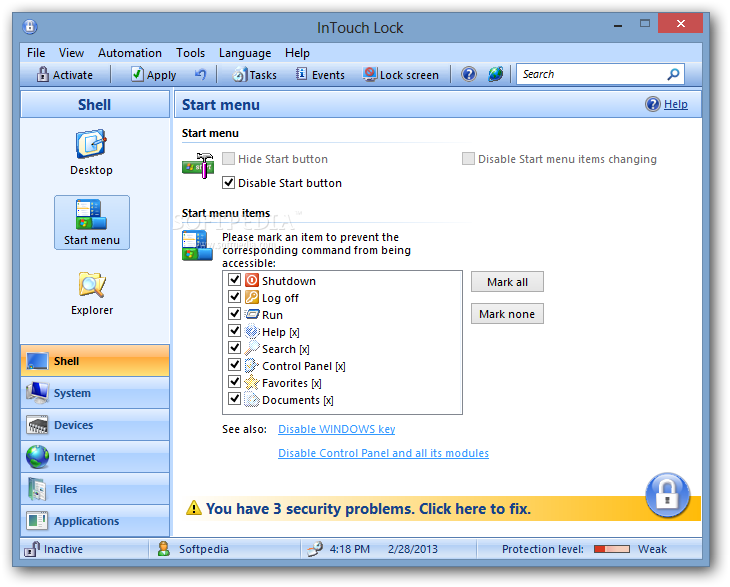Viewport: 730px width, 587px height.
Task: Open the Tools menu
Action: (x=190, y=53)
